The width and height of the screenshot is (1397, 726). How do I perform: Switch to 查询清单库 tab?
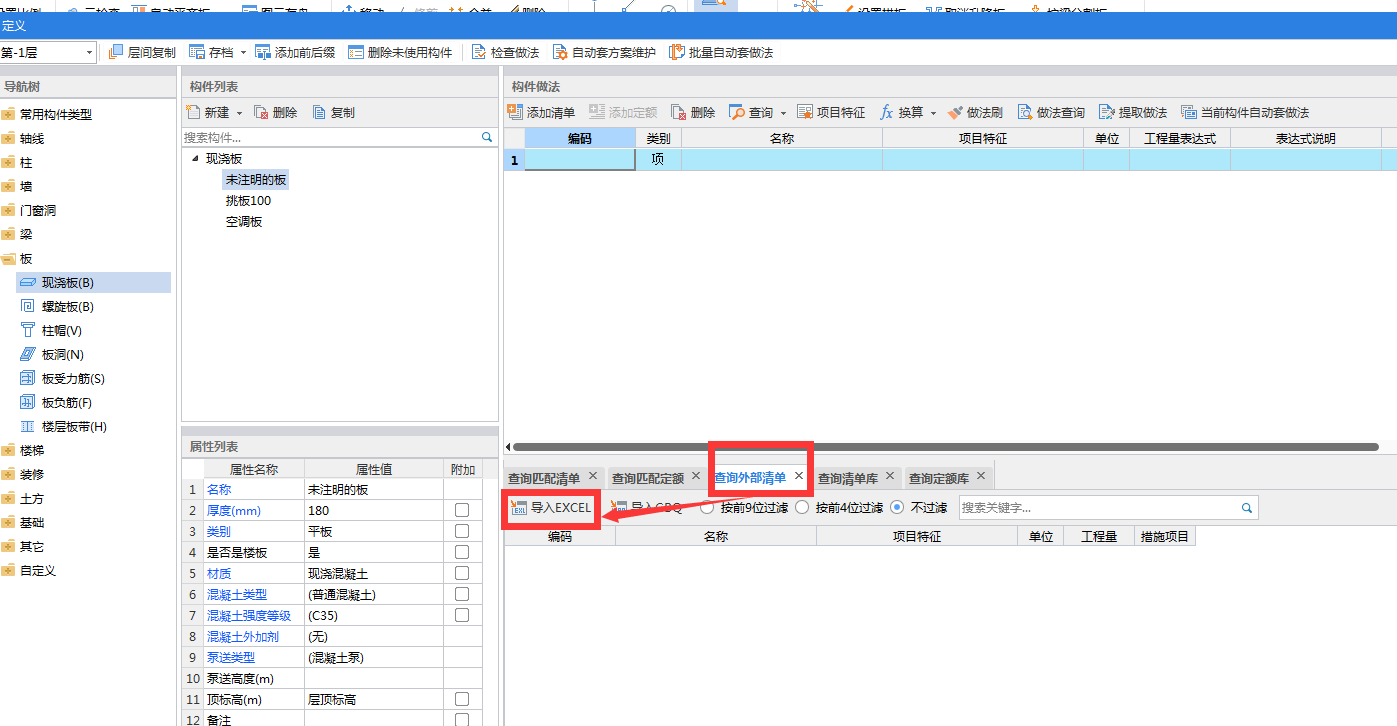coord(848,478)
